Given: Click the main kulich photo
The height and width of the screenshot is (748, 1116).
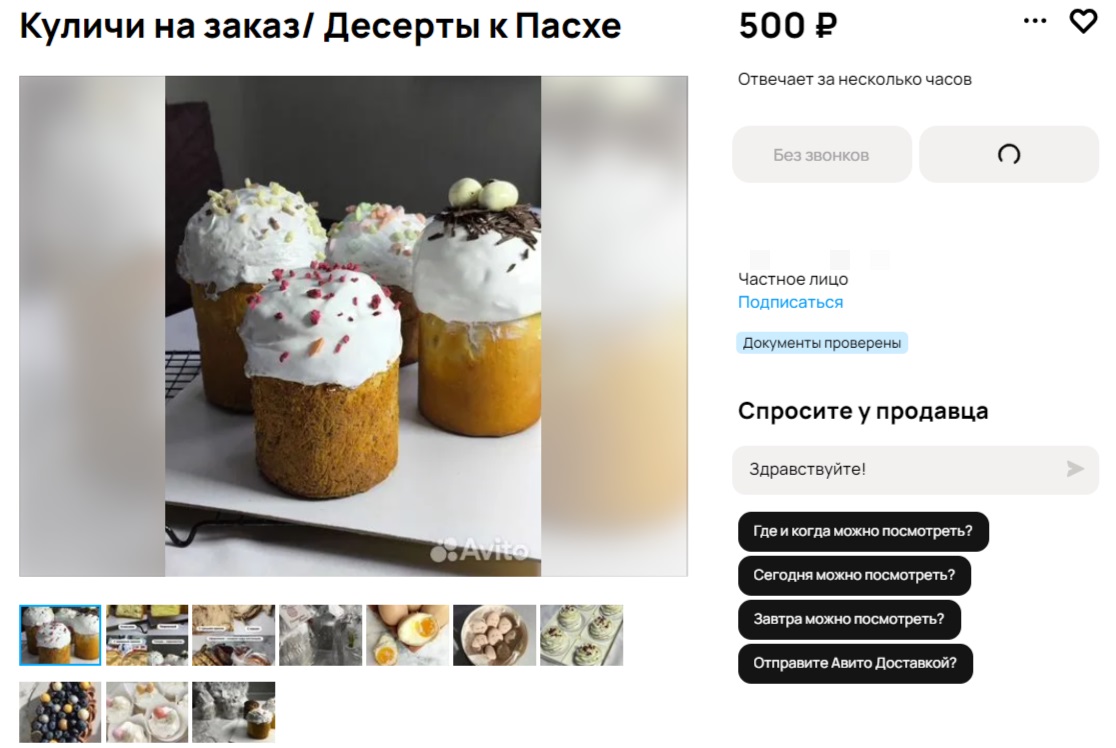Looking at the screenshot, I should (x=353, y=326).
